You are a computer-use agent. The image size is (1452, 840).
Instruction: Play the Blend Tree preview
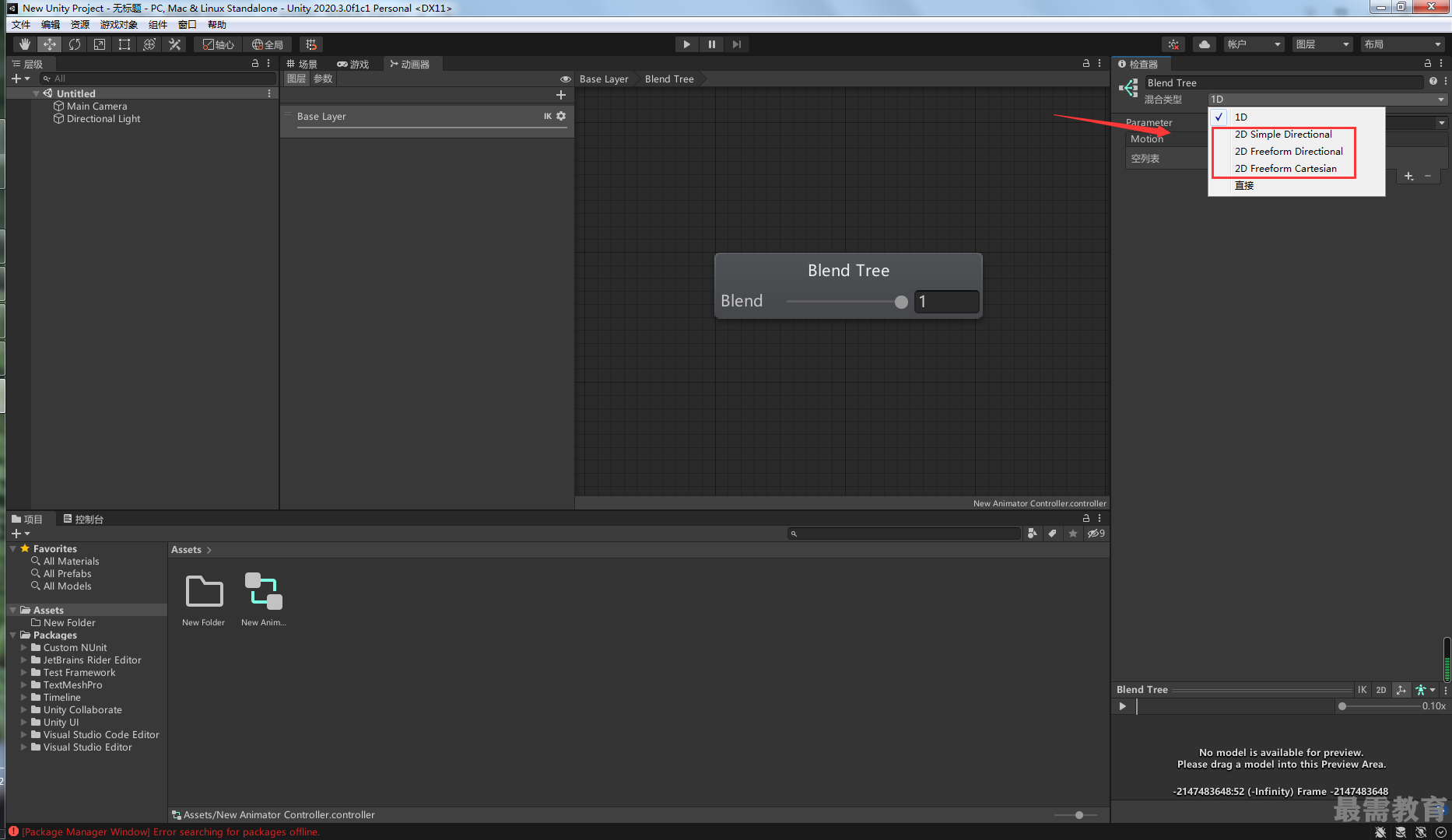pos(1122,706)
